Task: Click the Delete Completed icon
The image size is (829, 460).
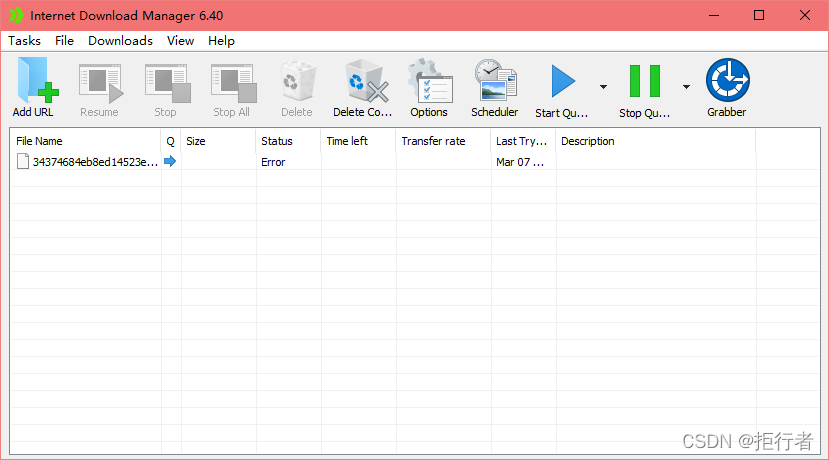Action: [366, 81]
